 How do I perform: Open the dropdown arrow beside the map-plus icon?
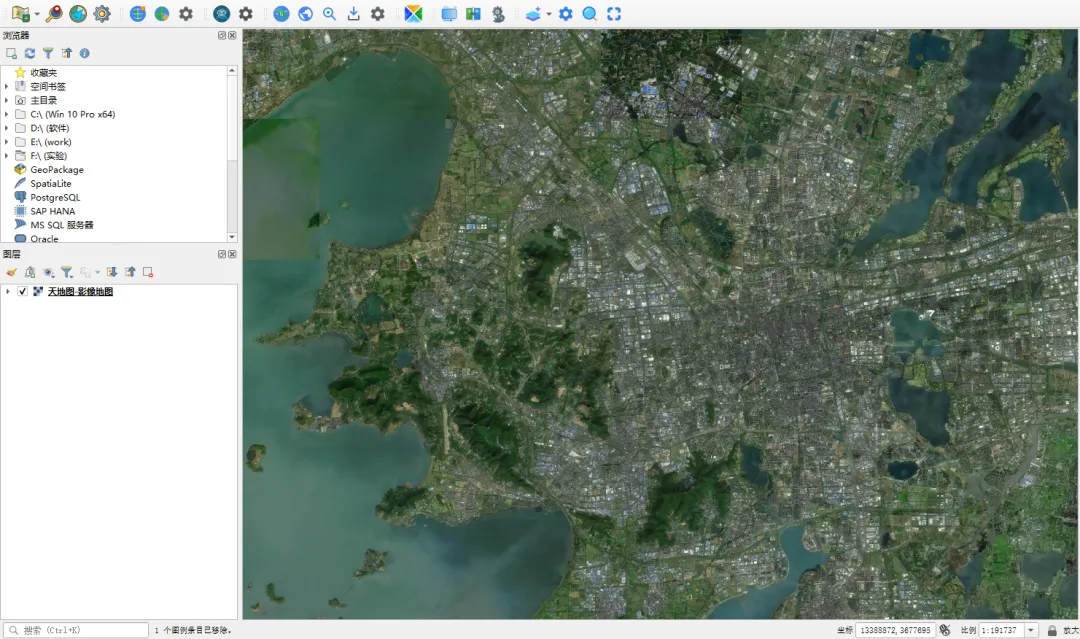click(x=37, y=14)
